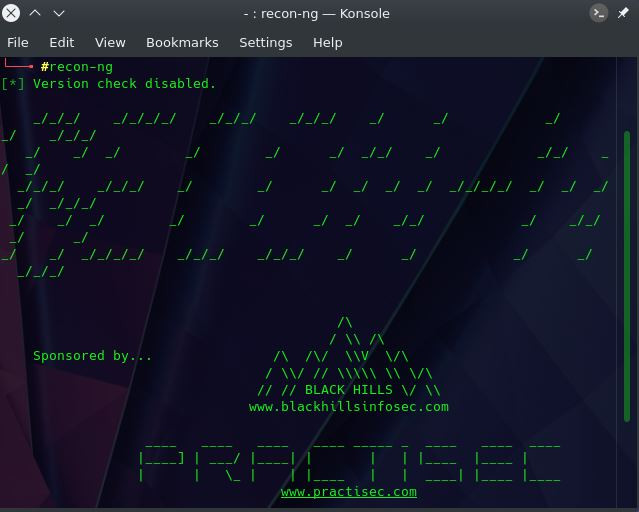
Task: Toggle the pin icon in titlebar
Action: (x=623, y=13)
